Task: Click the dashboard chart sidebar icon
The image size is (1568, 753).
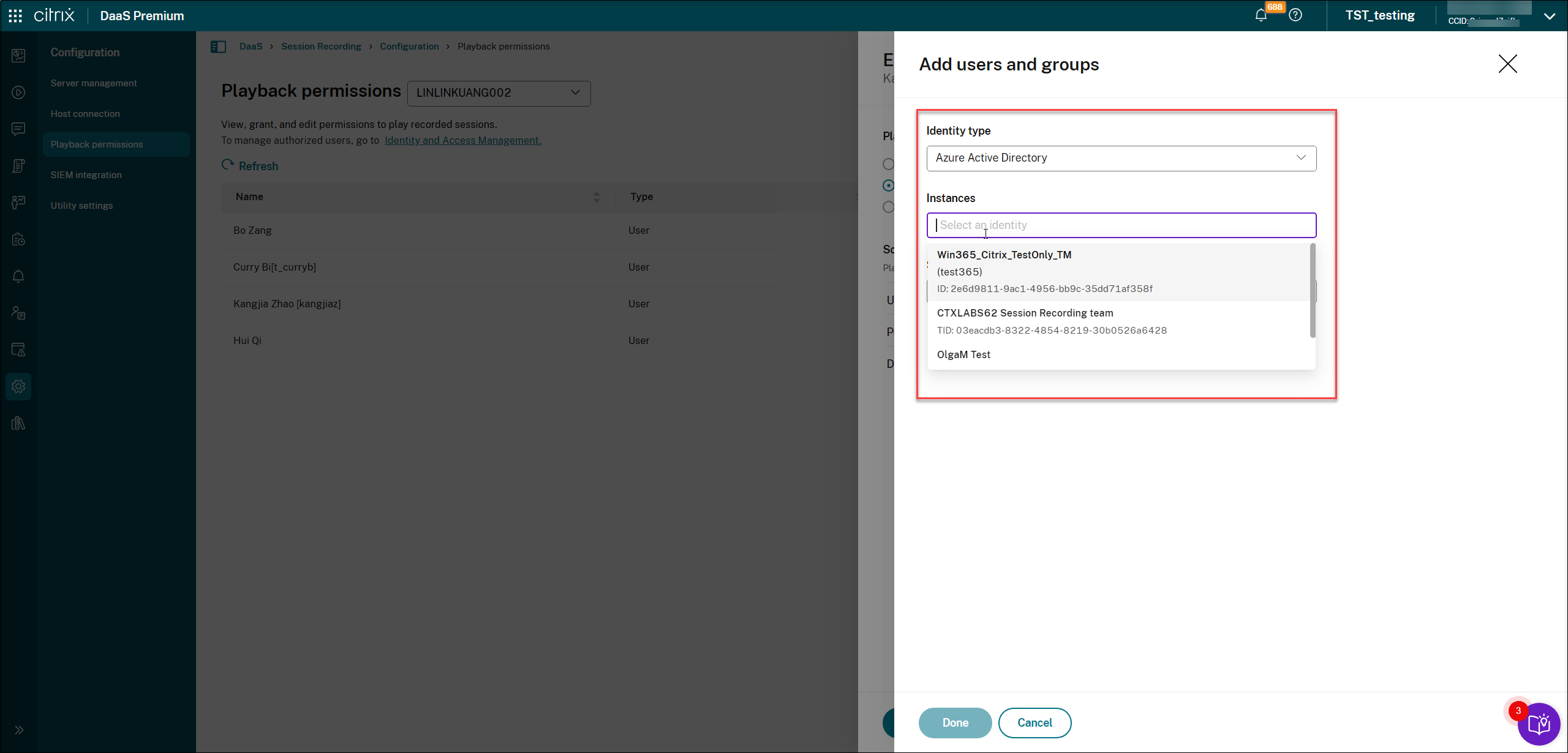Action: [x=18, y=56]
